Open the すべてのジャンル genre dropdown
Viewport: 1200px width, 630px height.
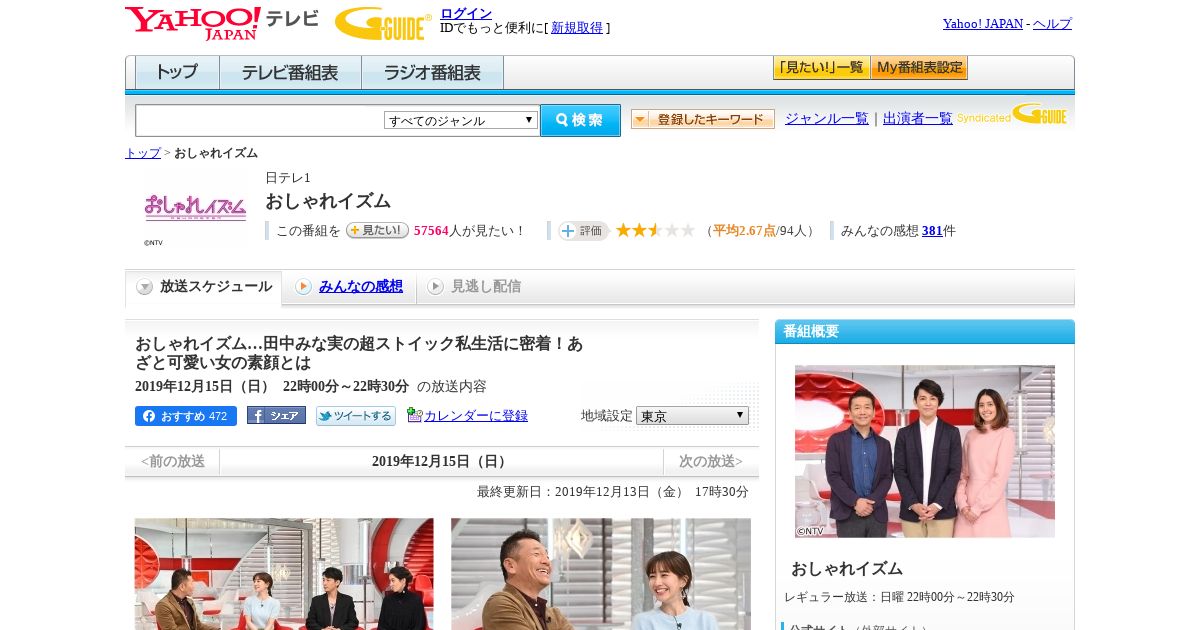tap(461, 120)
